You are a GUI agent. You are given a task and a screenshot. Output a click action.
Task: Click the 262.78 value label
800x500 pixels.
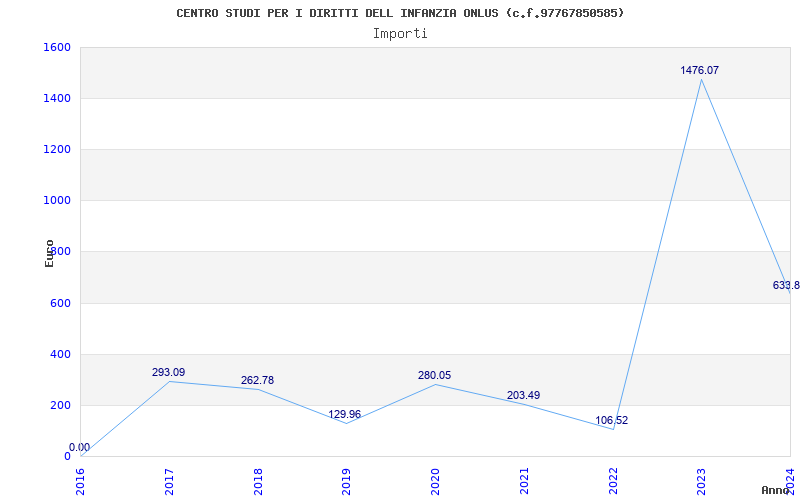[x=257, y=380]
